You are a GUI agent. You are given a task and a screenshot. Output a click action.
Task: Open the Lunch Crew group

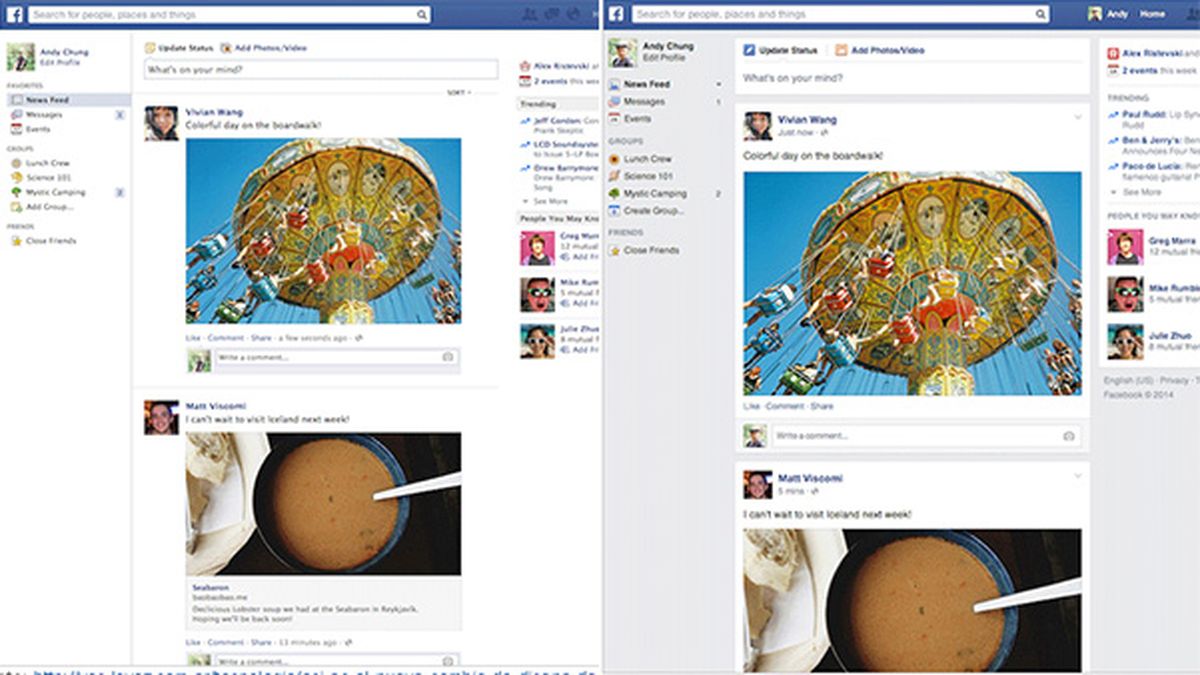point(47,161)
